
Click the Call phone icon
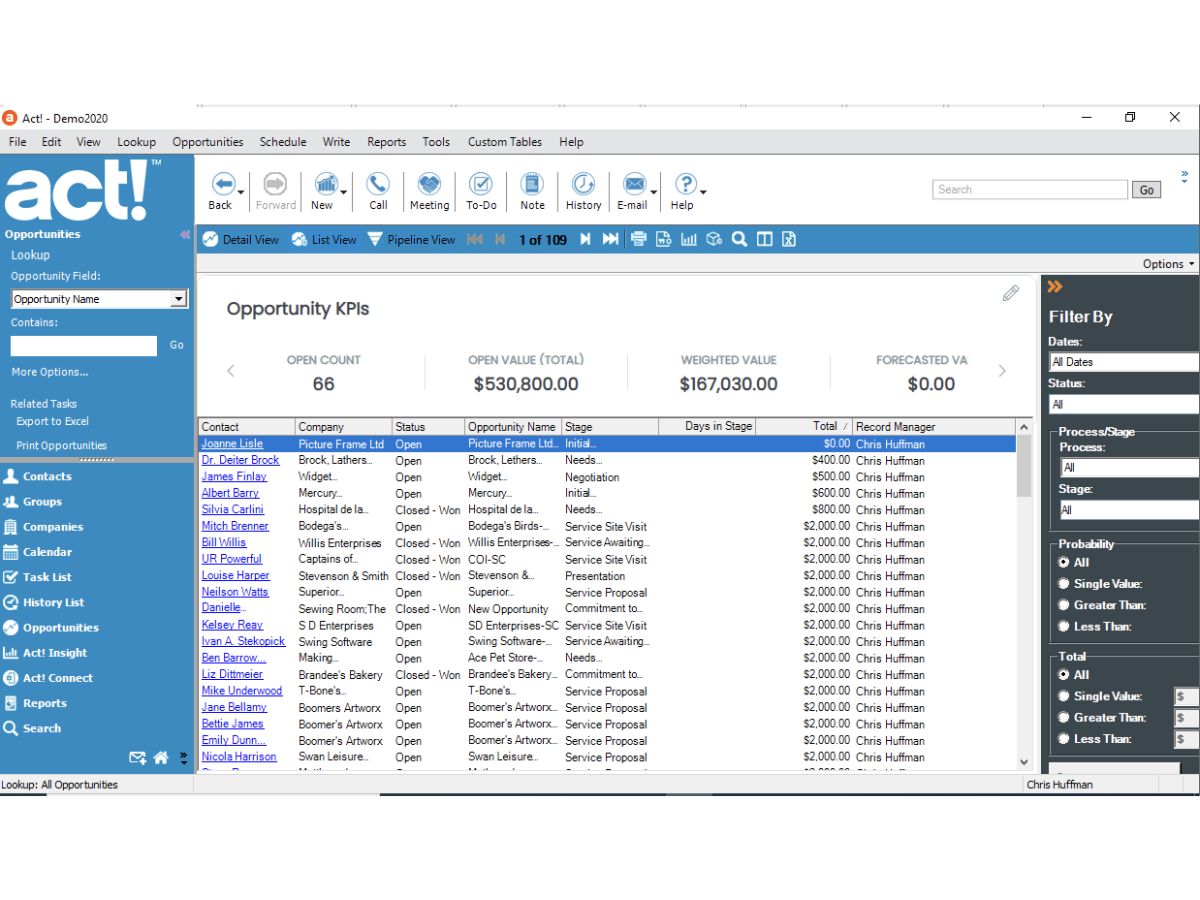378,184
